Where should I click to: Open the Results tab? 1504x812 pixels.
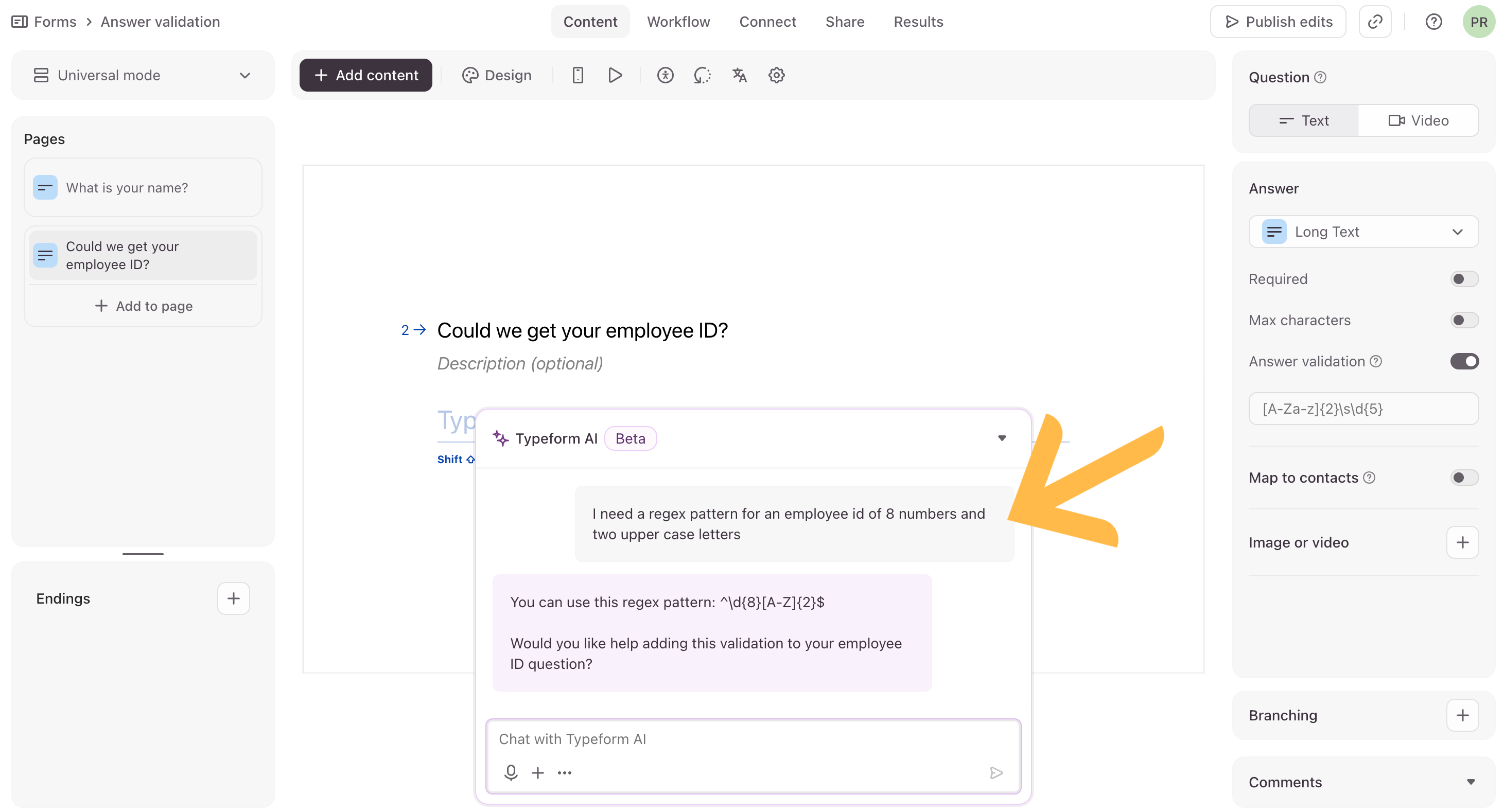(x=918, y=22)
